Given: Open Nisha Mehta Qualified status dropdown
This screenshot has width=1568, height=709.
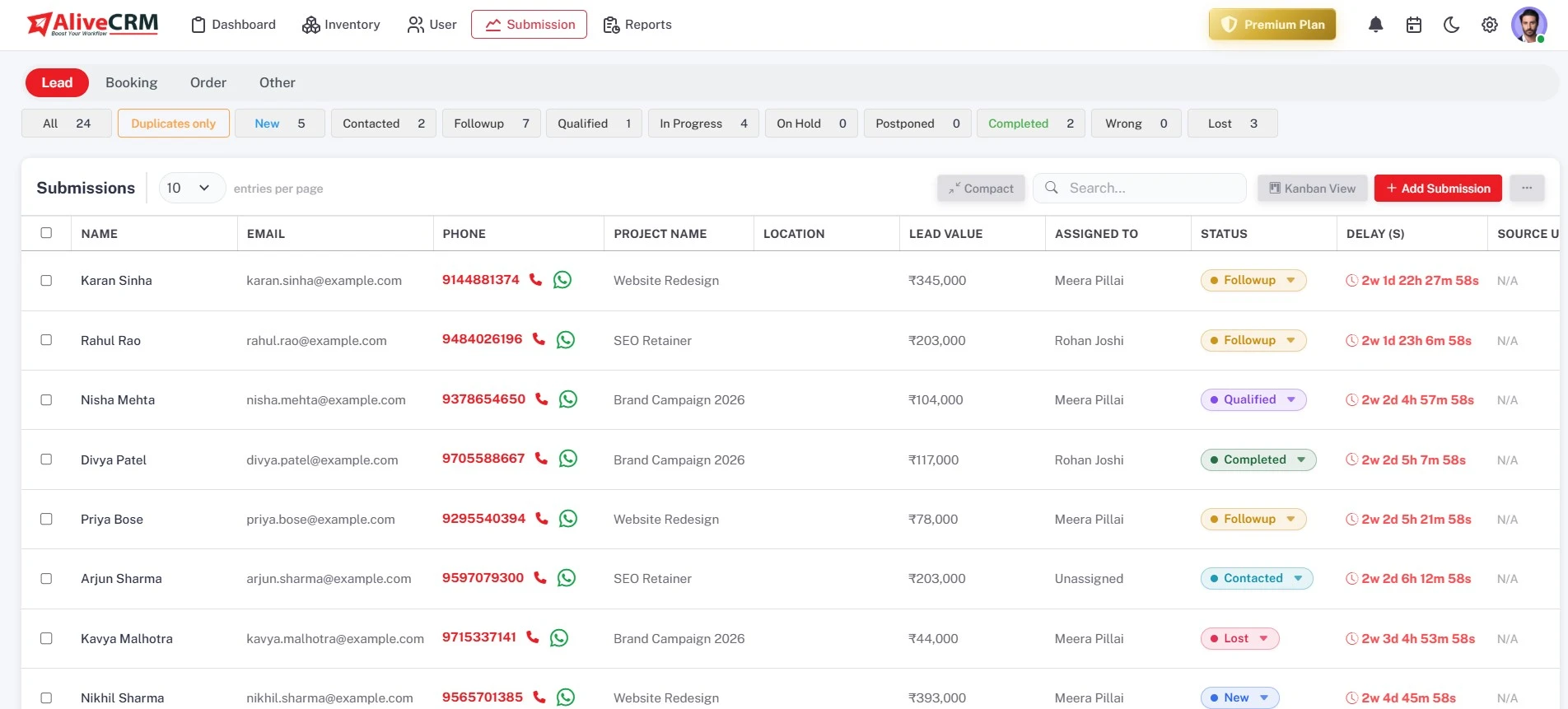Looking at the screenshot, I should [x=1253, y=399].
